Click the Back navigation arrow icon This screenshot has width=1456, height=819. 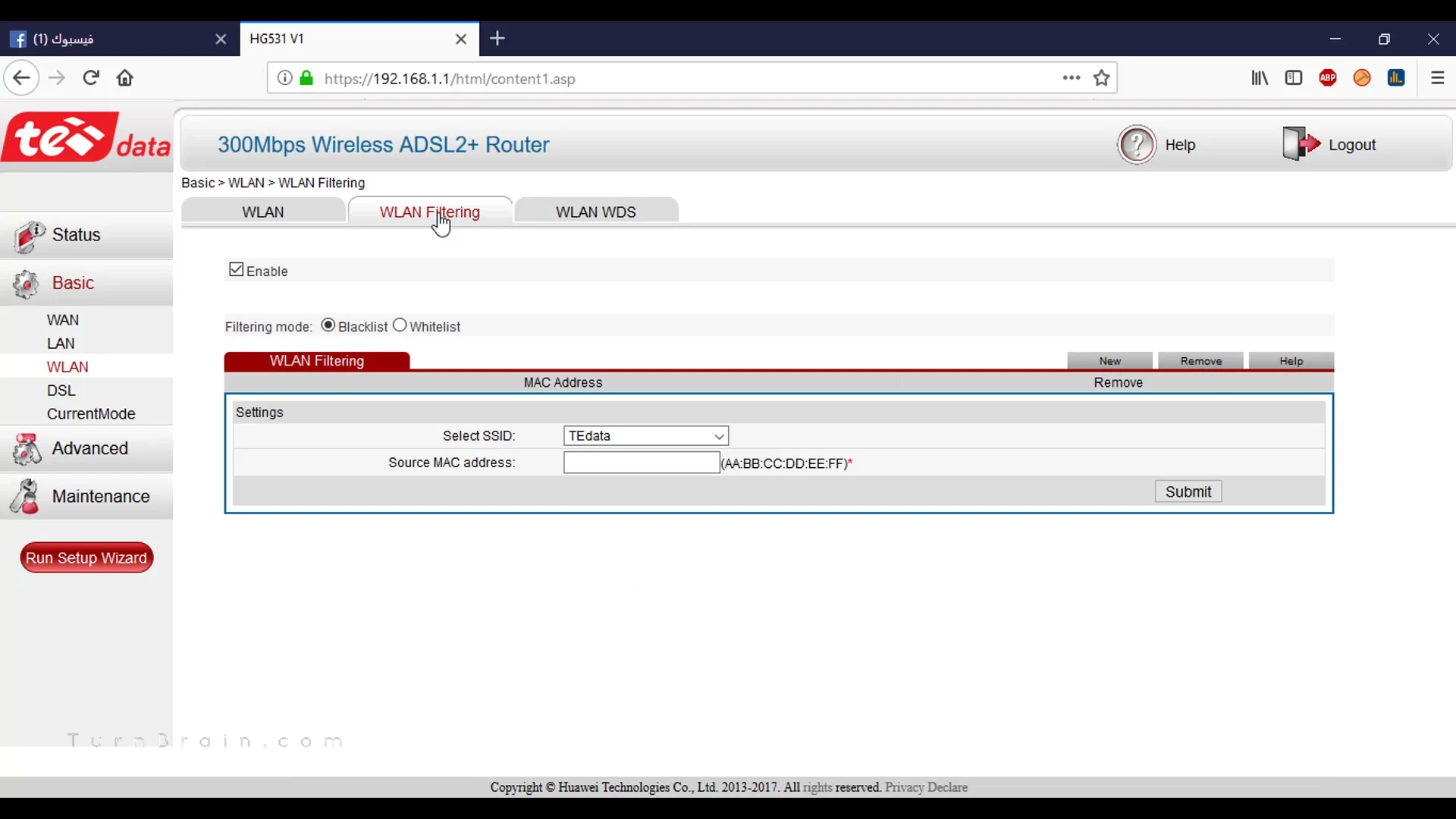pyautogui.click(x=21, y=78)
